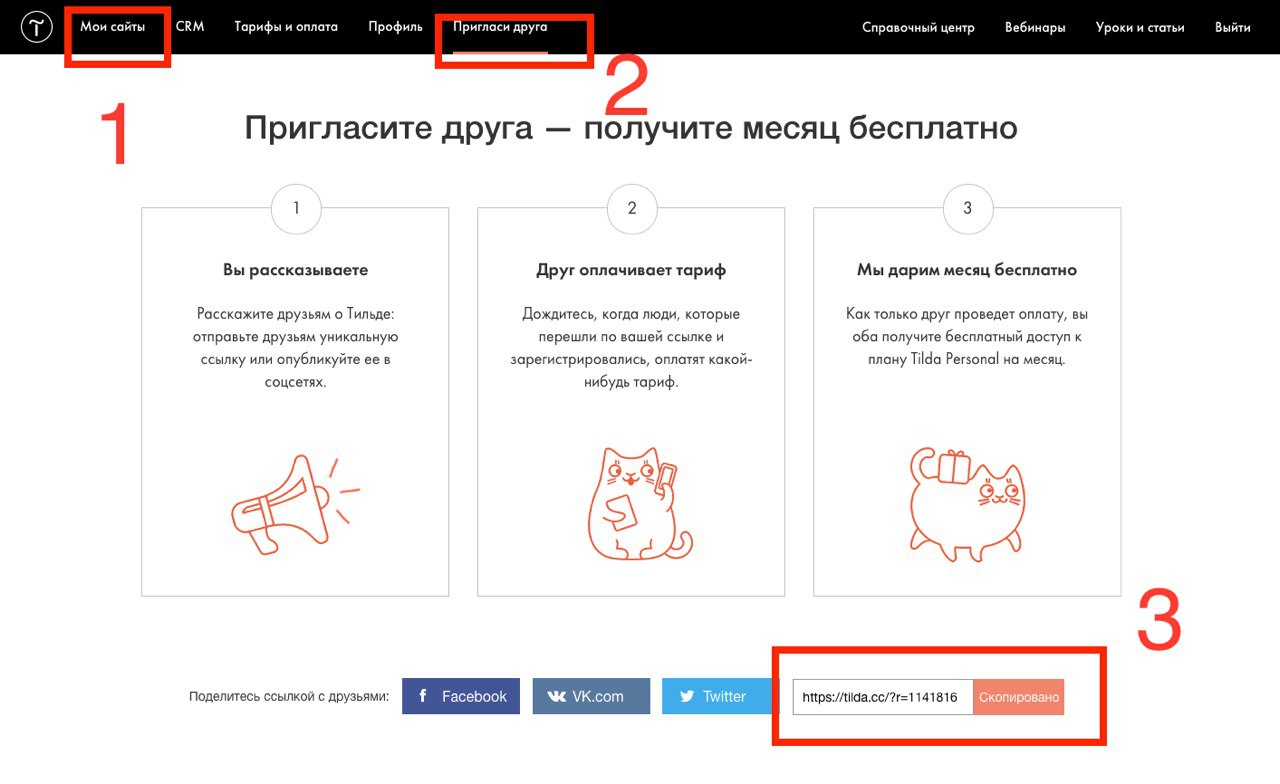
Task: Click step circle number 2
Action: [632, 209]
